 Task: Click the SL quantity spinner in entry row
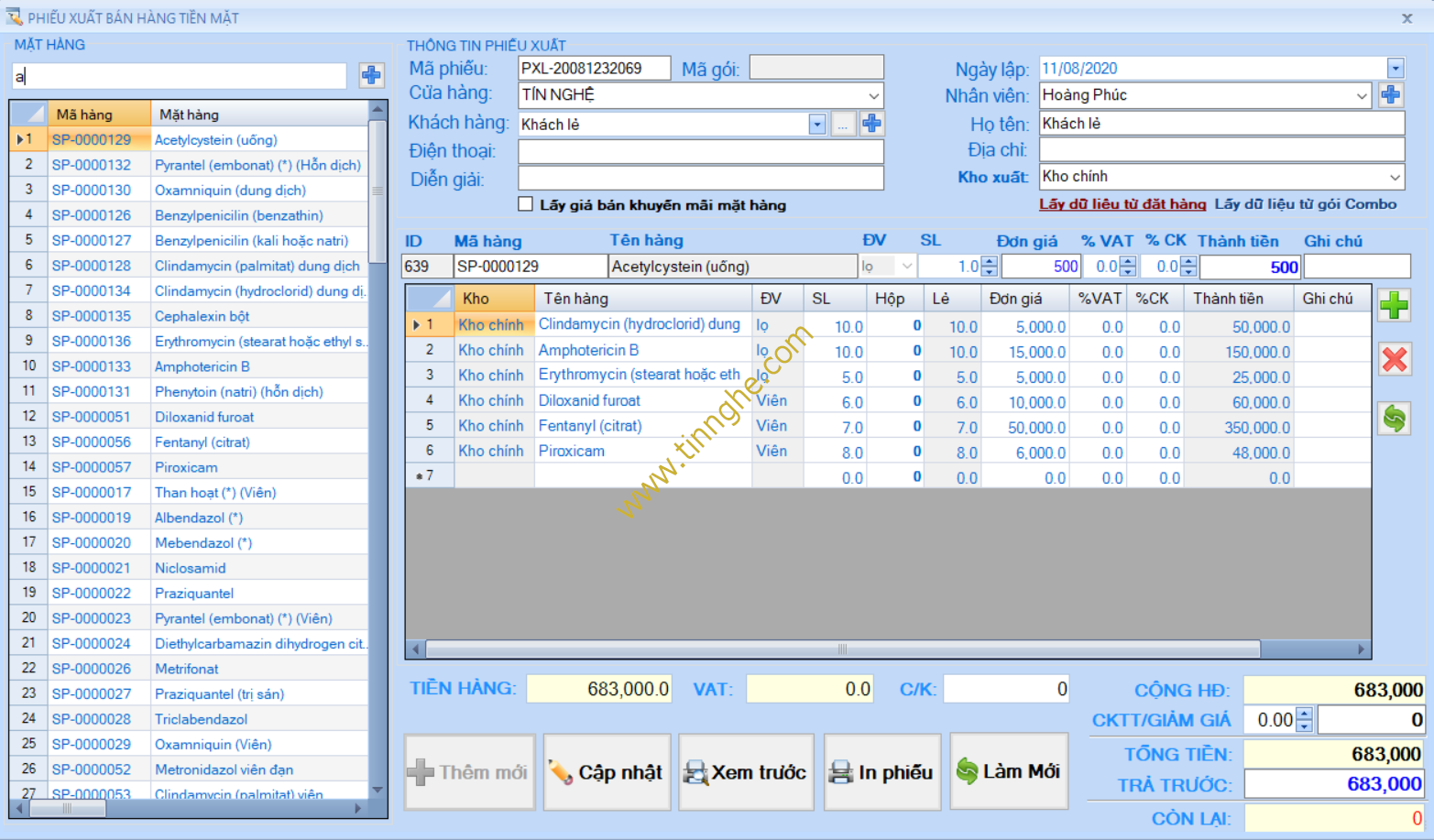(989, 267)
